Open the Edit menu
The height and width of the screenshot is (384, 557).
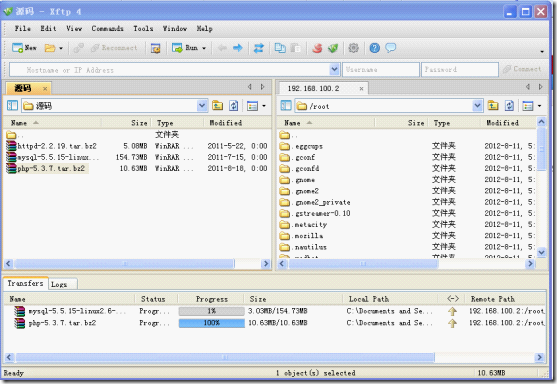(x=48, y=28)
